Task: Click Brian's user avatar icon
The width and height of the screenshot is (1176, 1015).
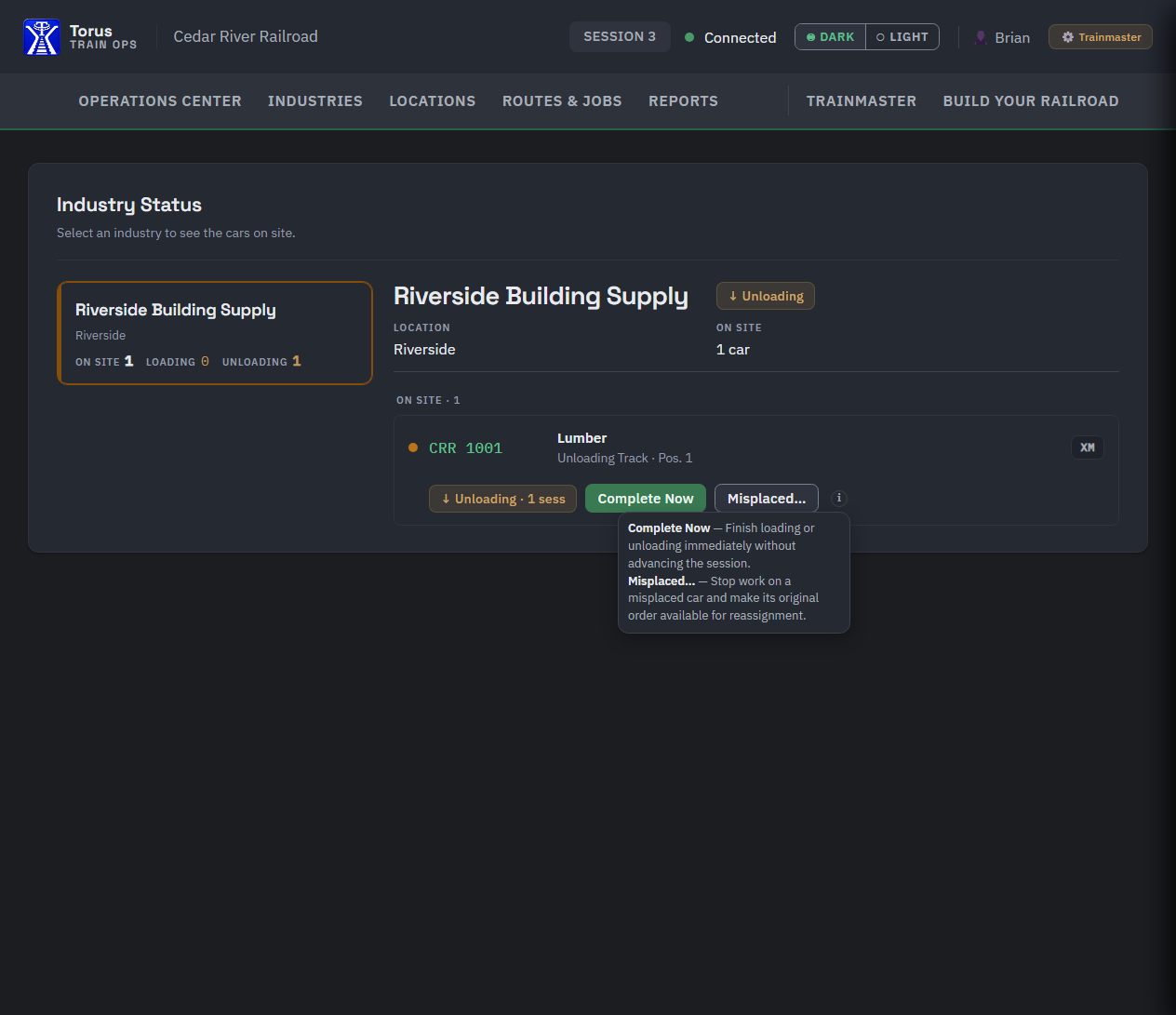Action: click(x=981, y=37)
